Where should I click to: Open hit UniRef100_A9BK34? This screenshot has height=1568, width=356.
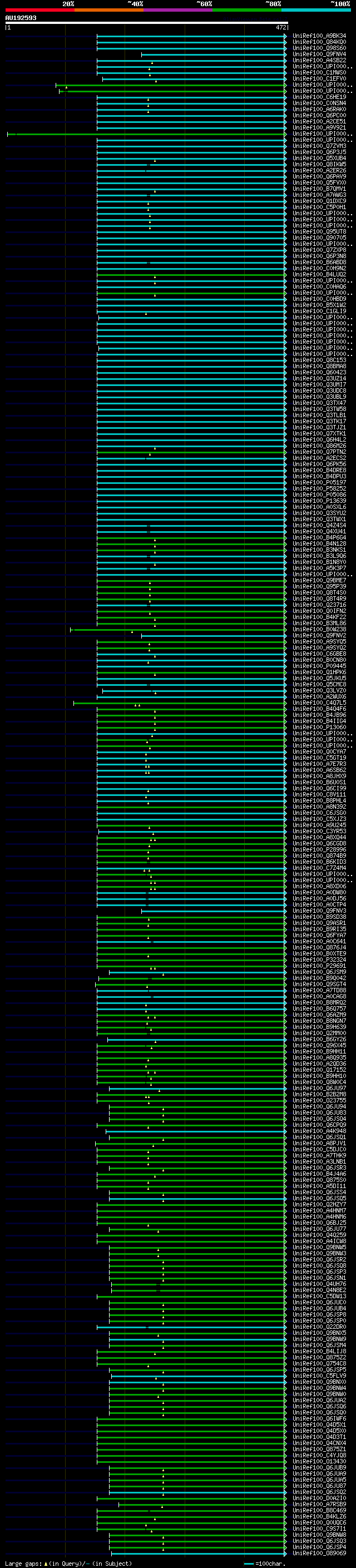click(319, 36)
